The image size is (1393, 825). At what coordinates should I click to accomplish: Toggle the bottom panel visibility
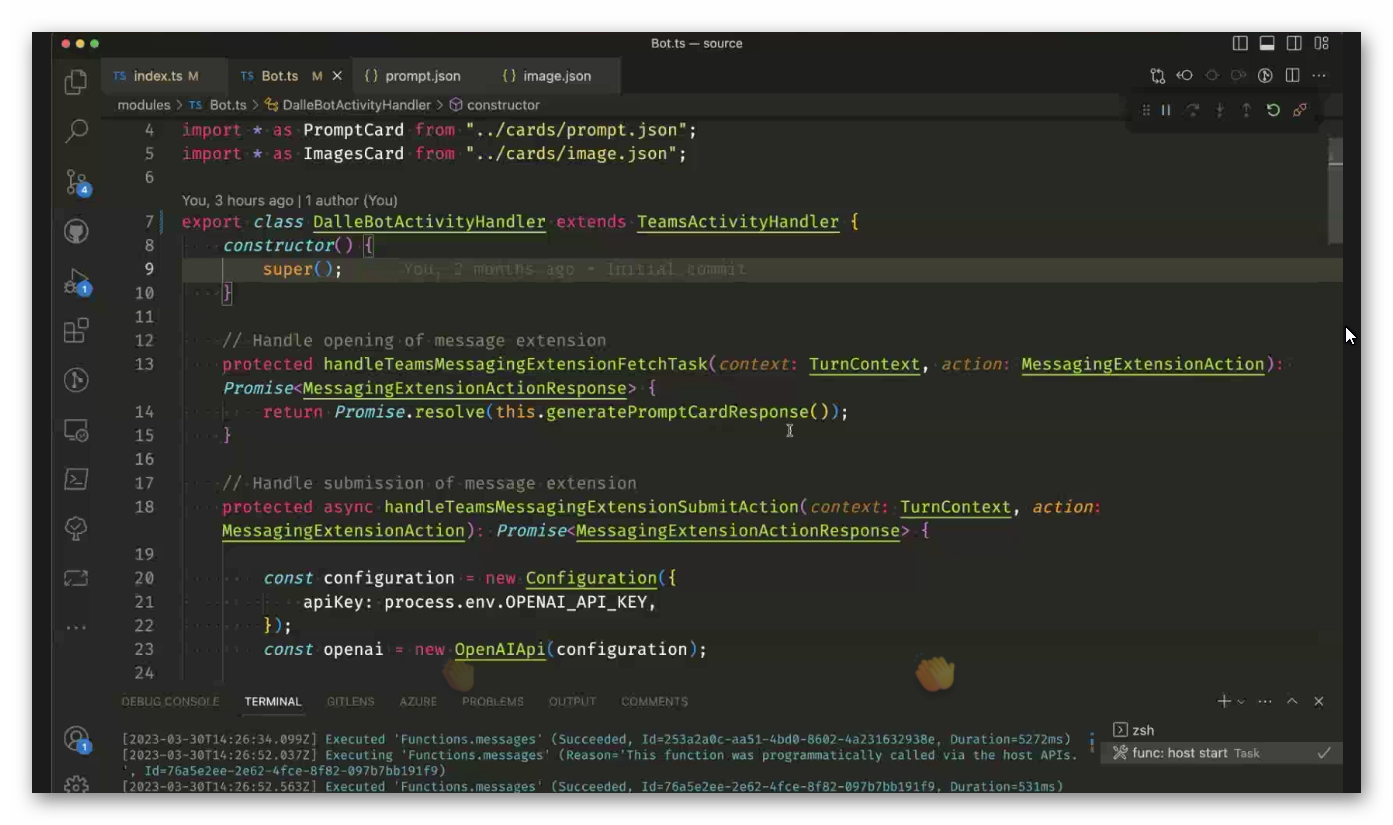click(x=1267, y=43)
